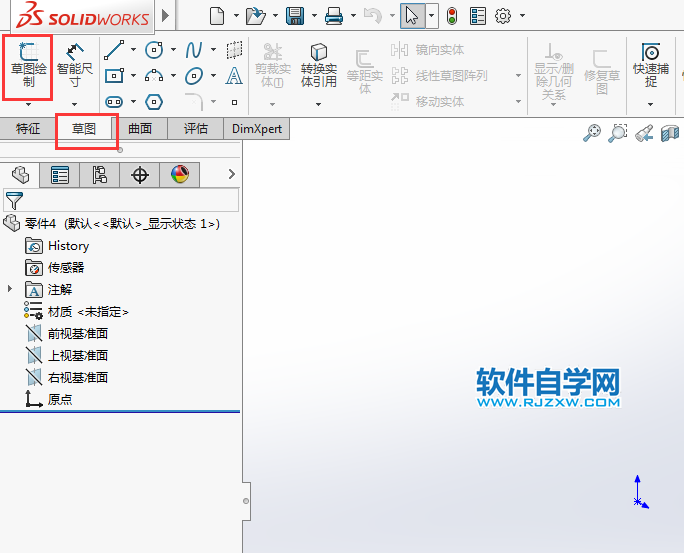
Task: Select 上视基准面 plane
Action: [x=67, y=355]
